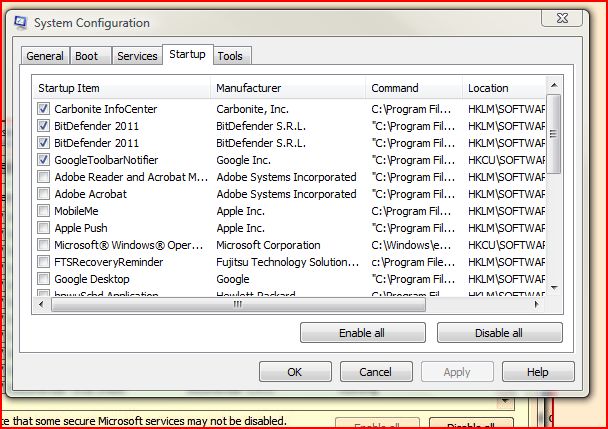Viewport: 608px width, 429px height.
Task: Click the Cancel button
Action: [x=376, y=372]
